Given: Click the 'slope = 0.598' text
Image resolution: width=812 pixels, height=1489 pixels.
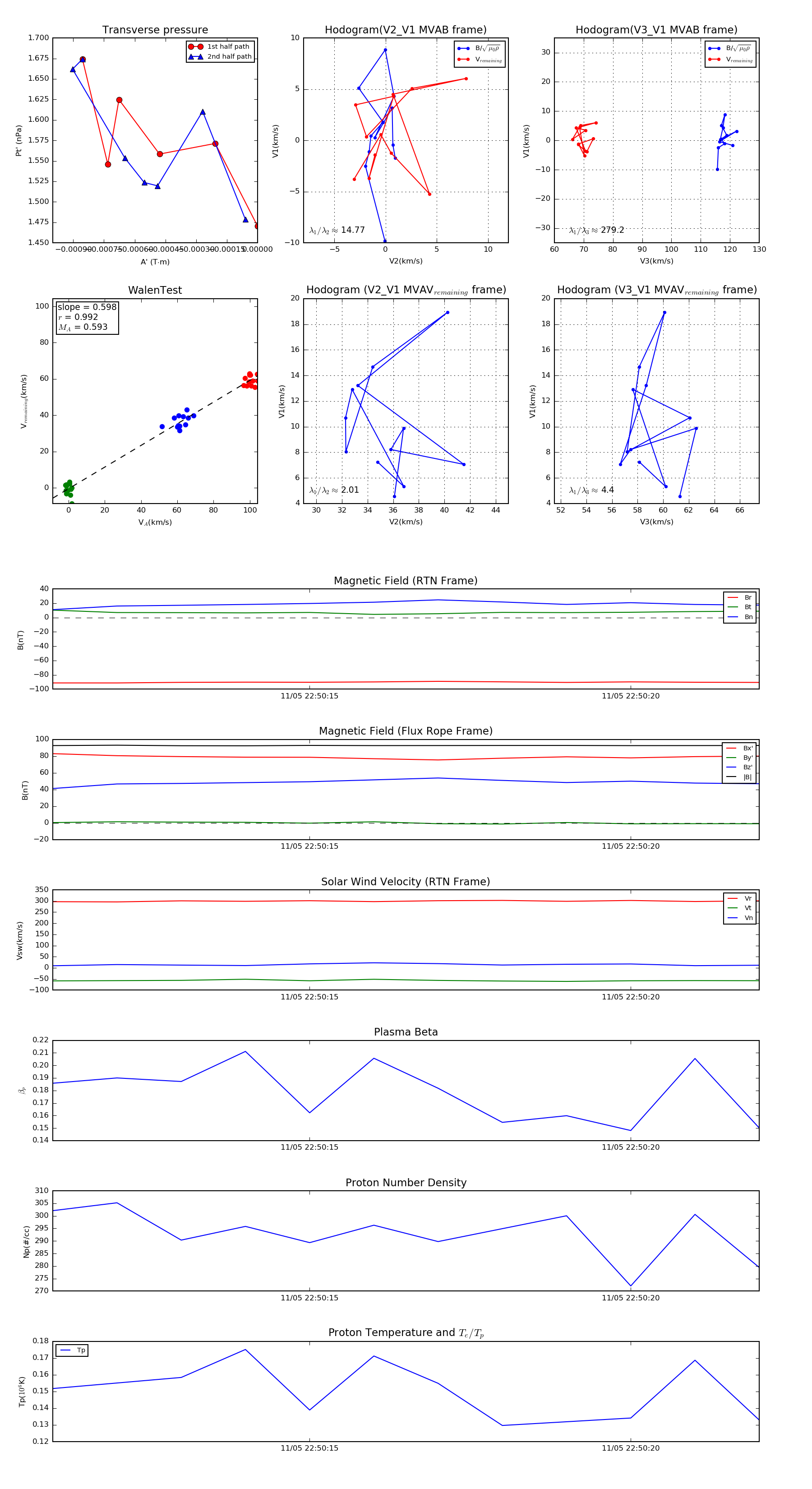Looking at the screenshot, I should click(x=87, y=307).
